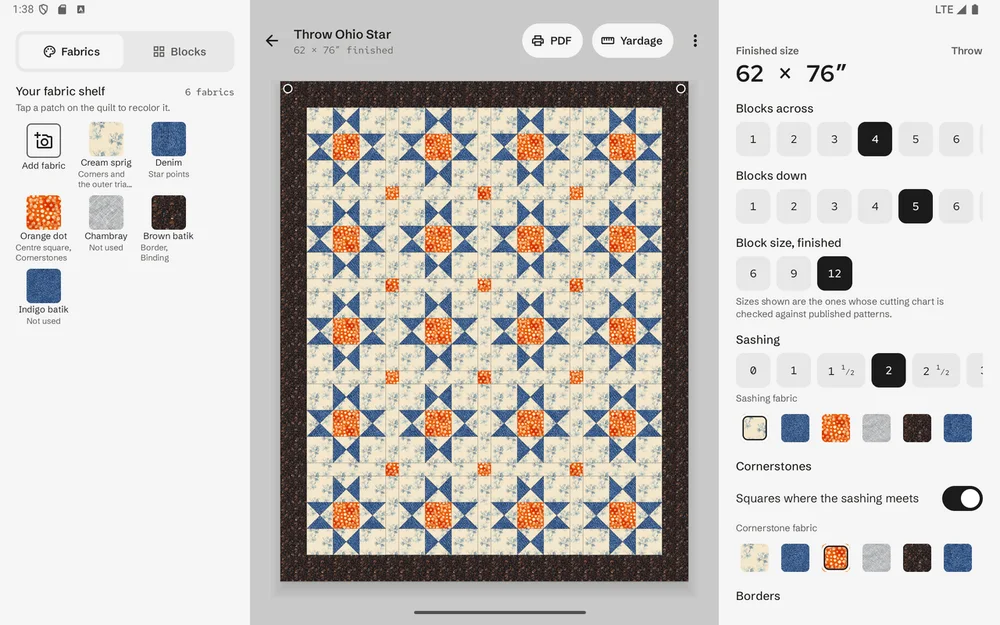
Task: Pick cream sprig as cornerstone fabric
Action: tap(754, 557)
